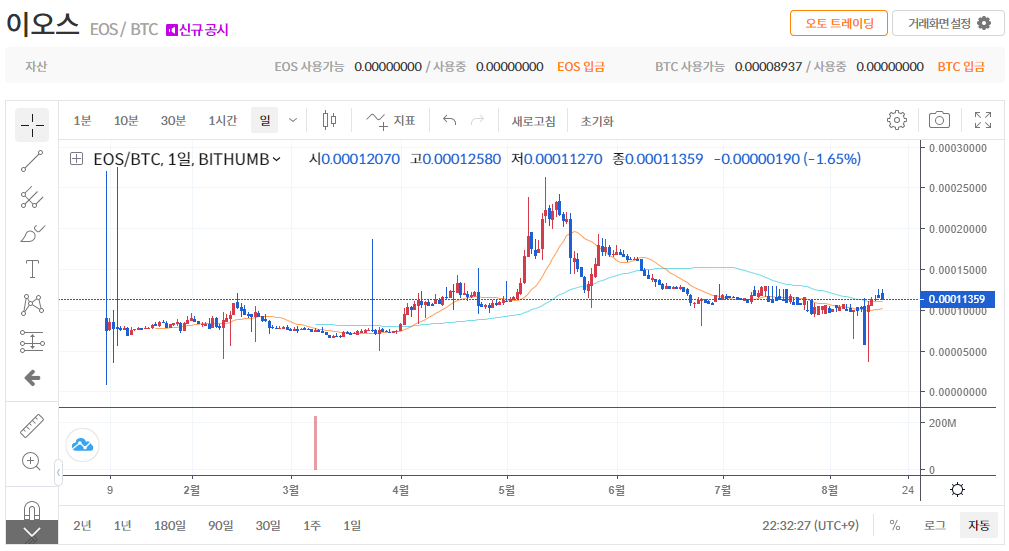Toggle the 로그 logarithmic scale
1009x551 pixels.
click(934, 525)
